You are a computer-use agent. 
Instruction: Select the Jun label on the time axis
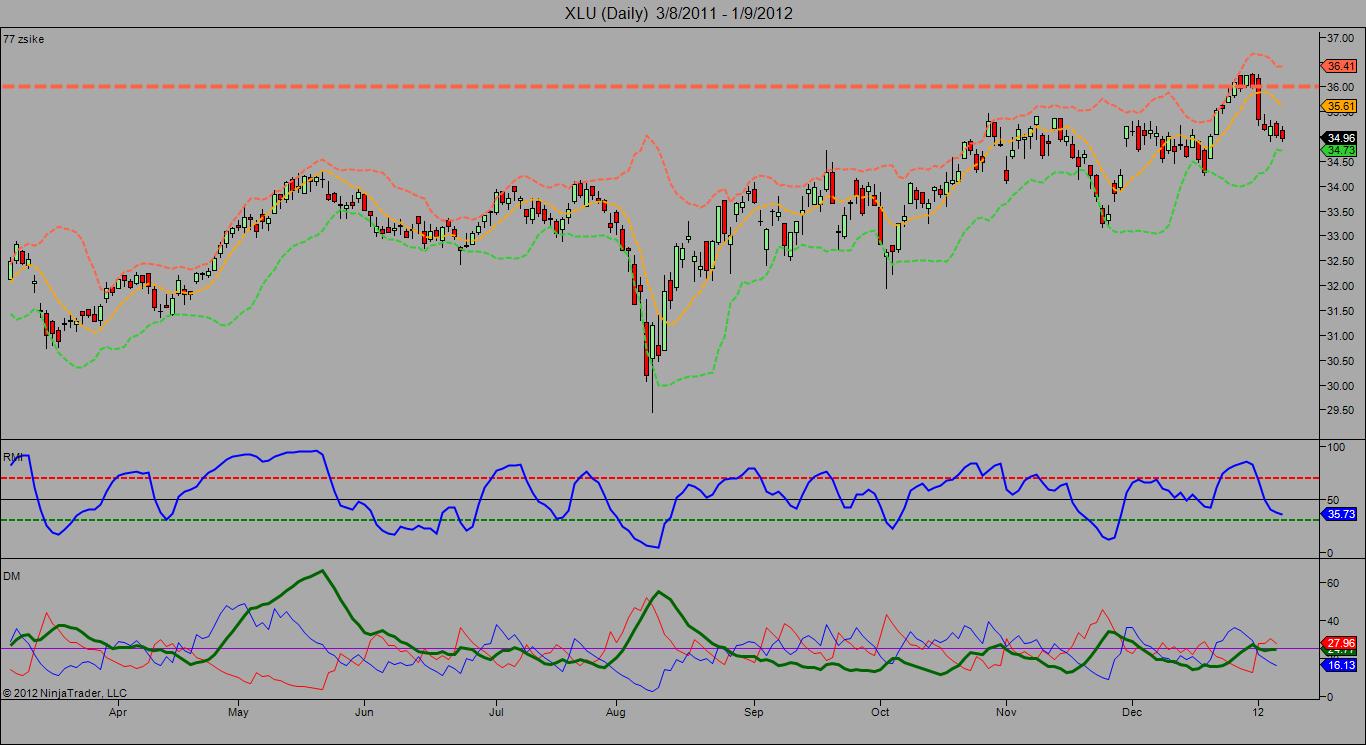(364, 713)
